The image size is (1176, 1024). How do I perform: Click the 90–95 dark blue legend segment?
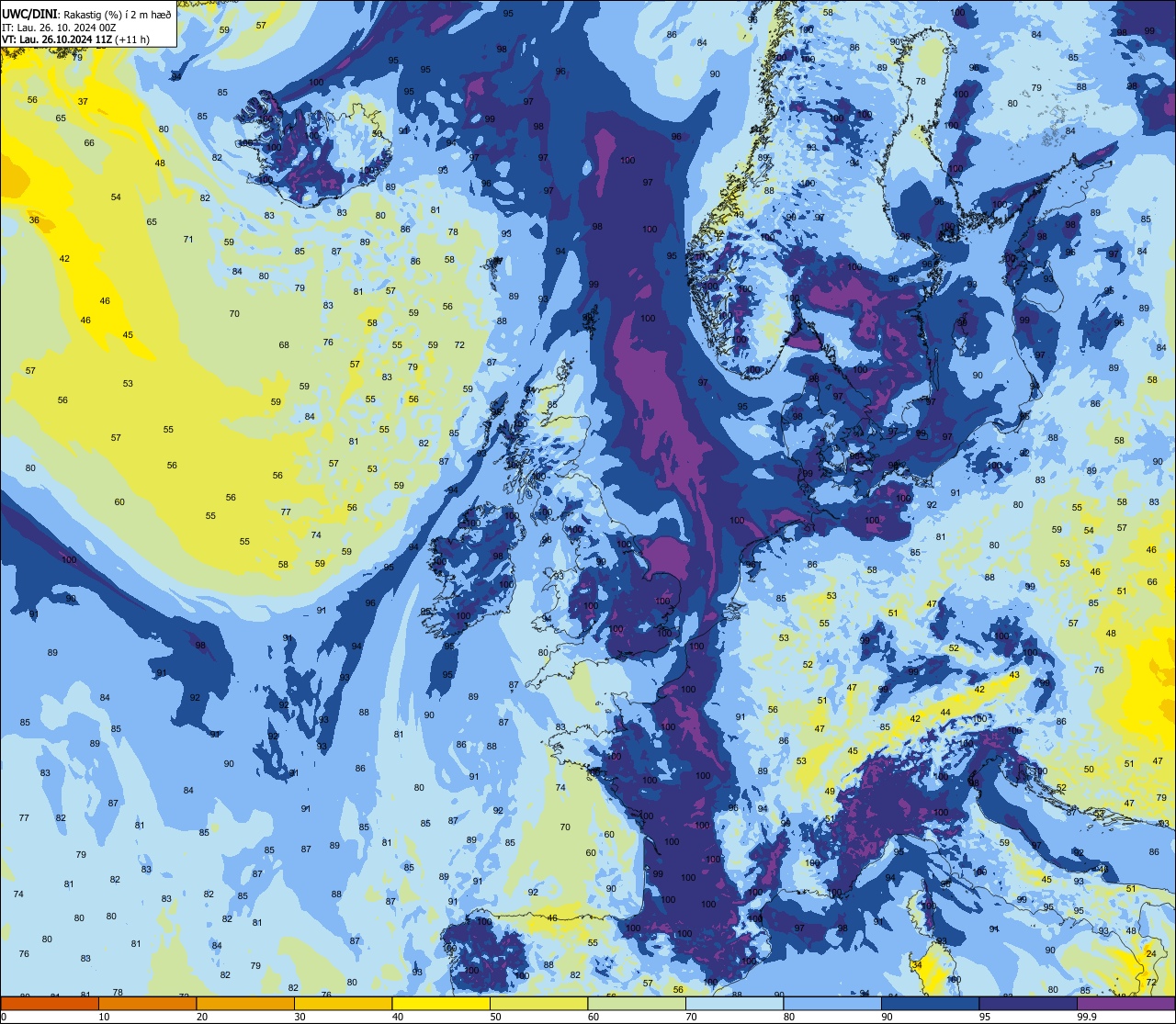pos(930,1004)
